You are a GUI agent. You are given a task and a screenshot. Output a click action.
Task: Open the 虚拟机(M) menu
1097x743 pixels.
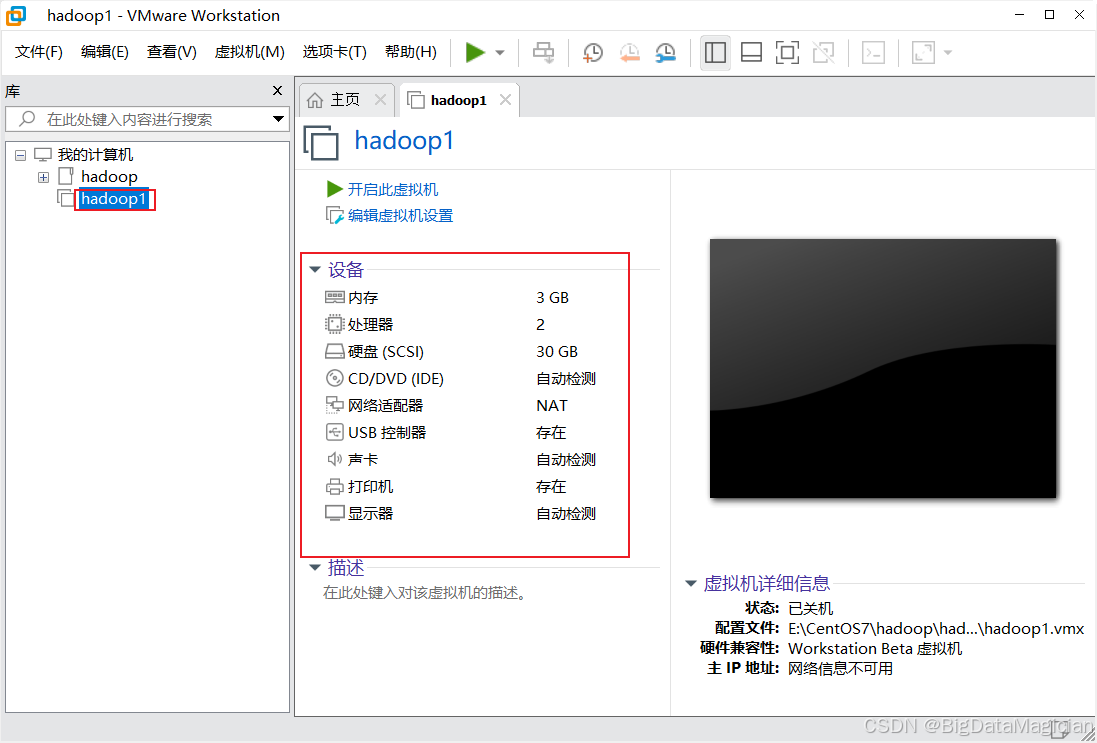tap(250, 52)
